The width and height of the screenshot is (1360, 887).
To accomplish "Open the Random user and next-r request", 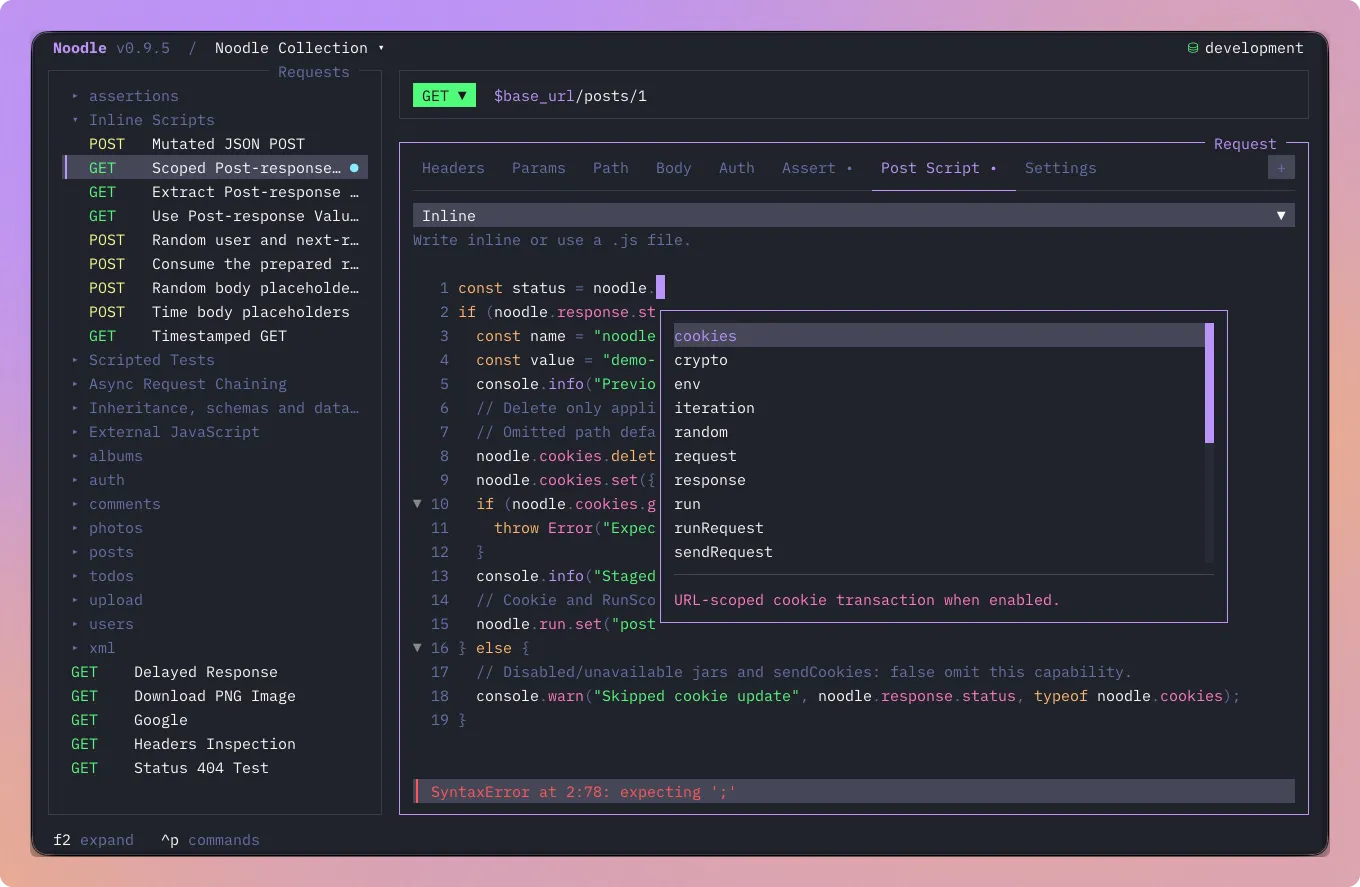I will 215,240.
